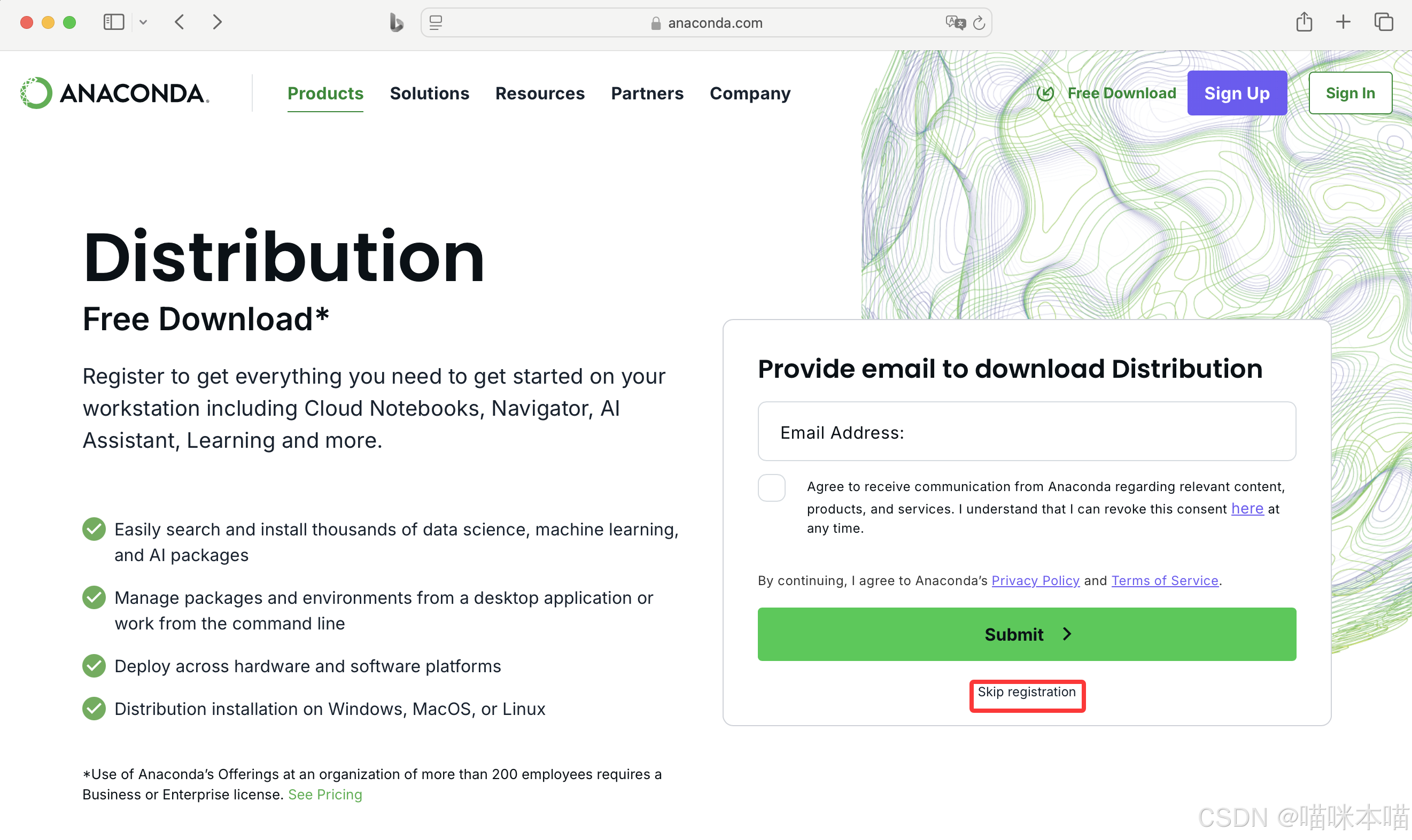Open the Products menu
This screenshot has height=840, width=1412.
tap(325, 94)
